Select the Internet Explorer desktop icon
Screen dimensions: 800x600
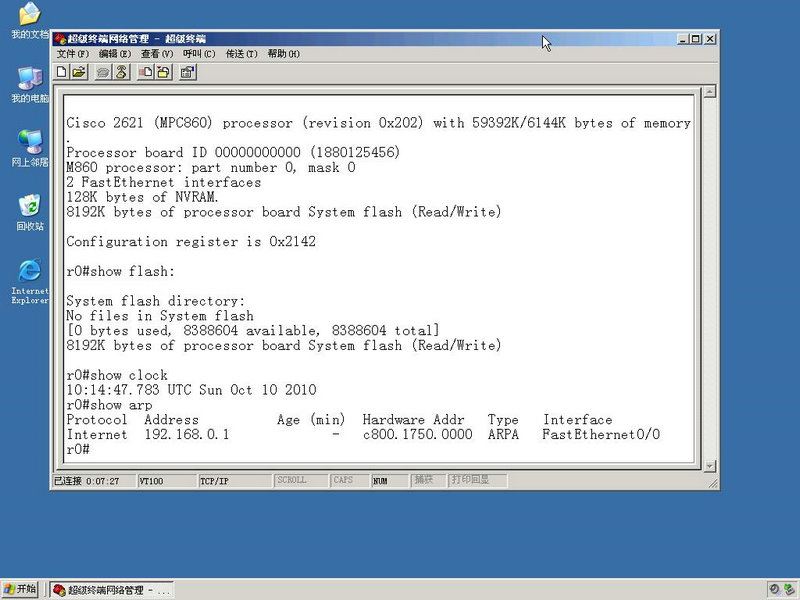[30, 282]
